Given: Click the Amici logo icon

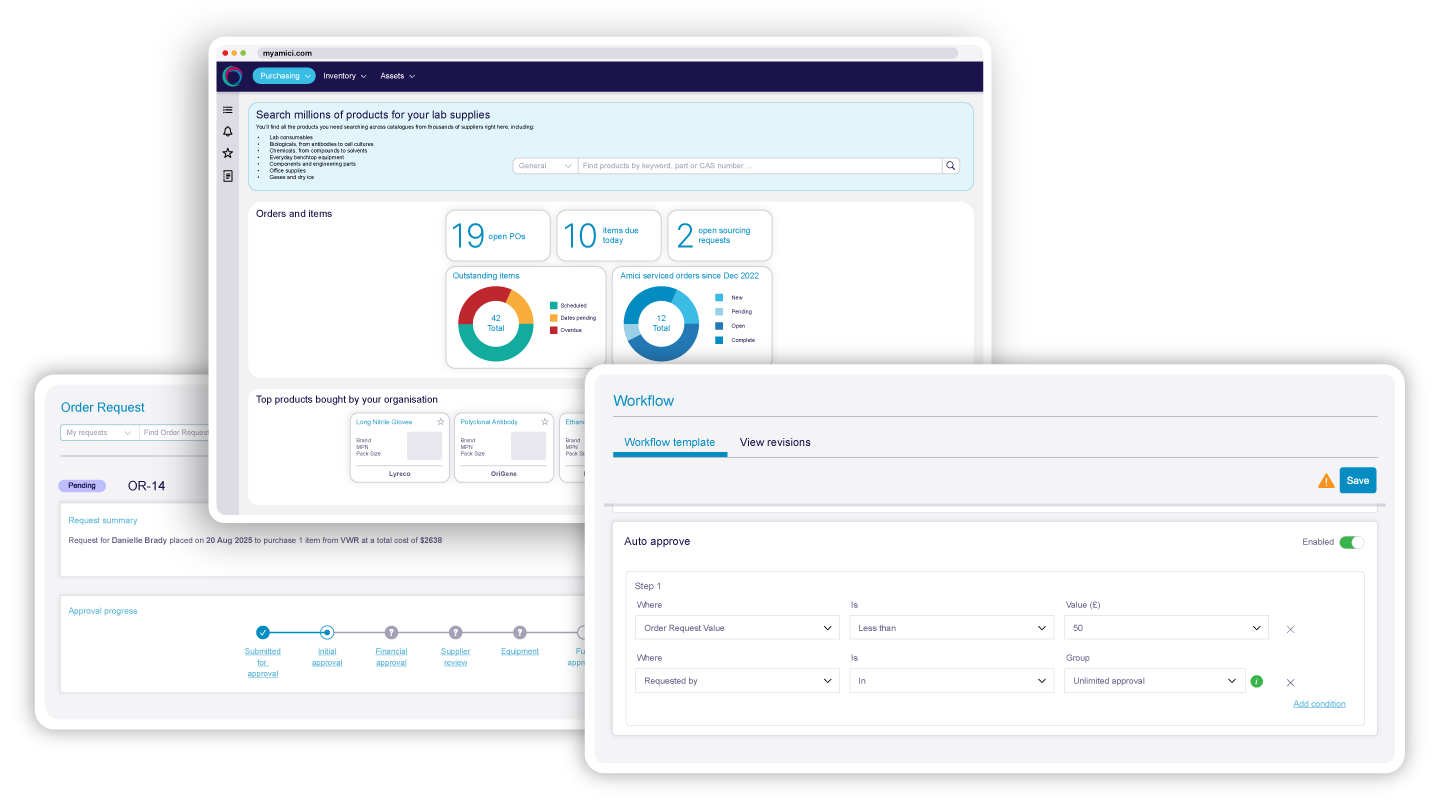Looking at the screenshot, I should tap(232, 76).
